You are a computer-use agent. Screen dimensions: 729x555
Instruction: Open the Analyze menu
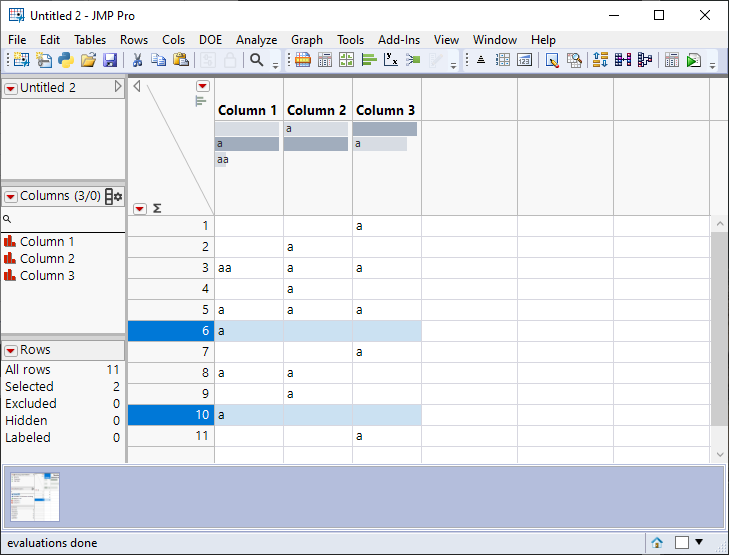[257, 40]
